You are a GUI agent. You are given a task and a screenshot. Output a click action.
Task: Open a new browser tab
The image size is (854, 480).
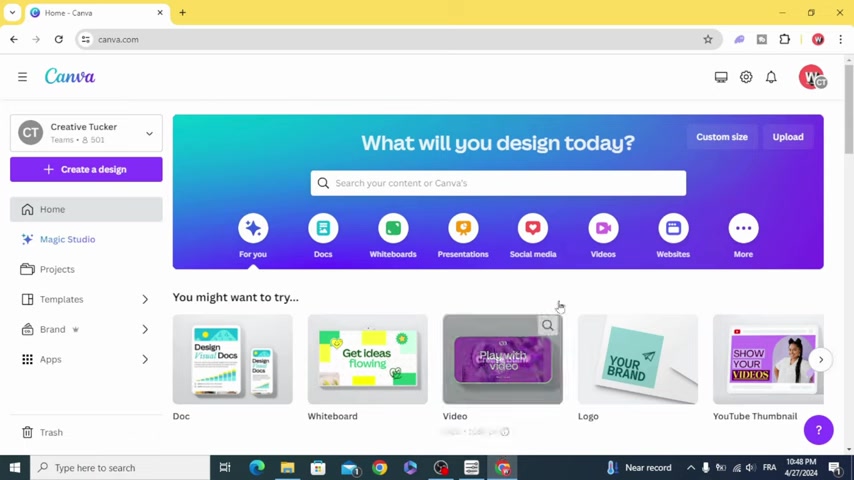(182, 13)
